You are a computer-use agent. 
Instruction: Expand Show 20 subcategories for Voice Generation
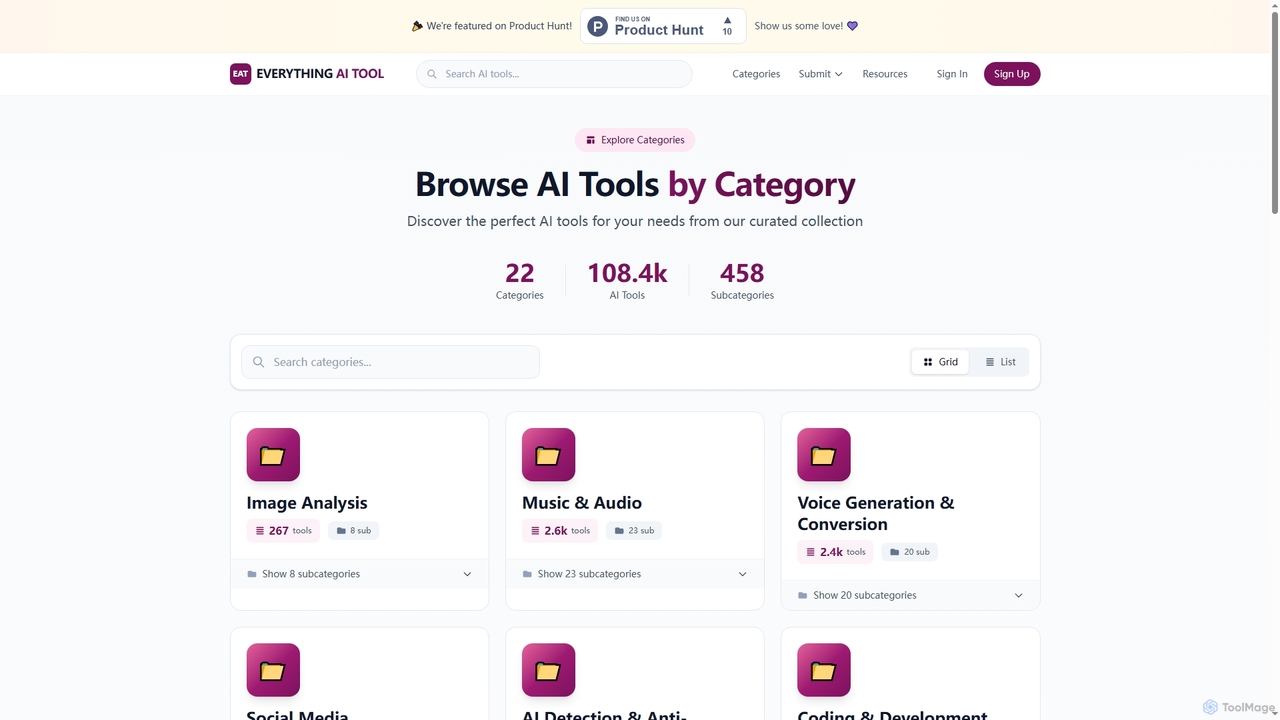[910, 595]
